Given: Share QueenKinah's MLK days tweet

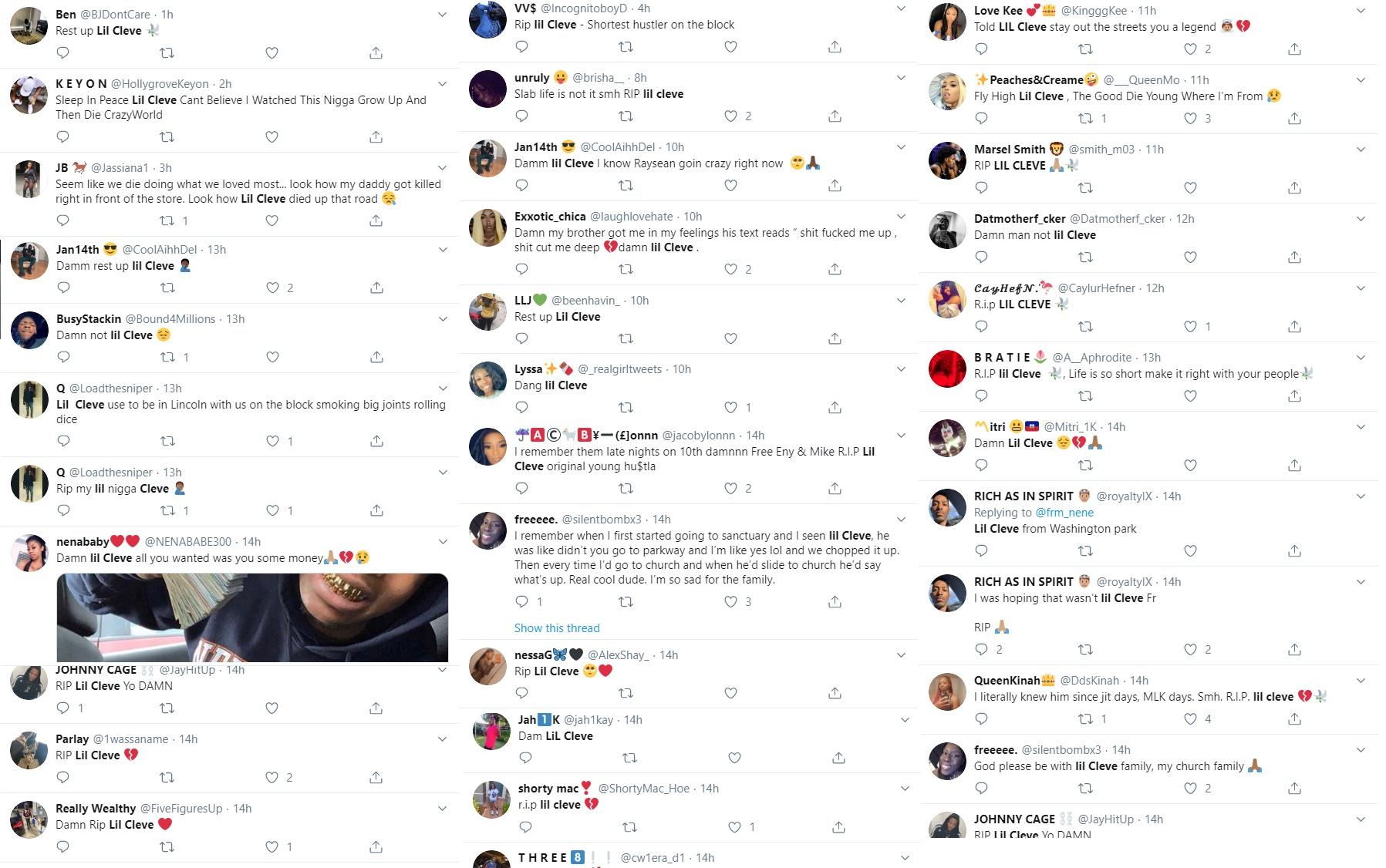Looking at the screenshot, I should point(1294,719).
